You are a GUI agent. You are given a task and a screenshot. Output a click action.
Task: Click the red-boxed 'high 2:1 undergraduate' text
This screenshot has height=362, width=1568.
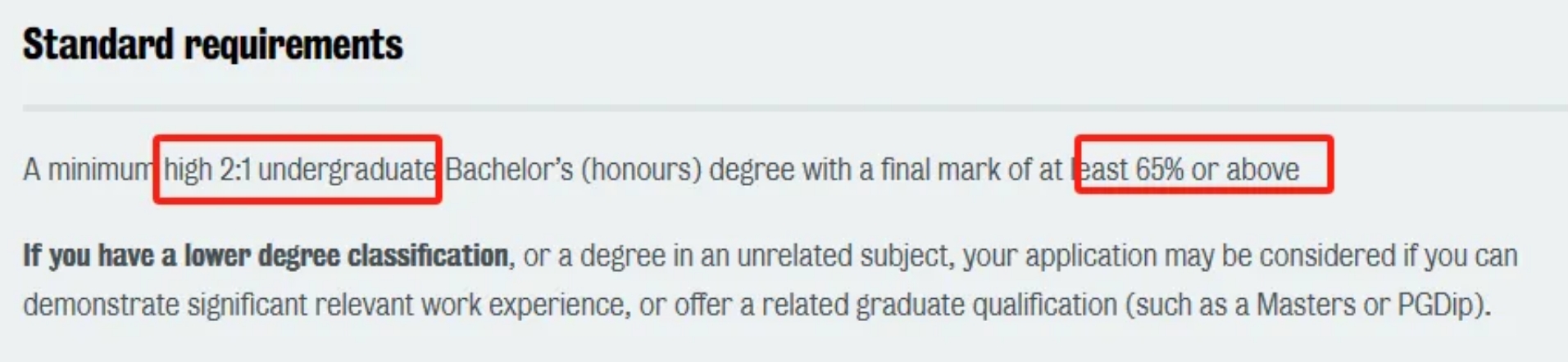(x=300, y=170)
